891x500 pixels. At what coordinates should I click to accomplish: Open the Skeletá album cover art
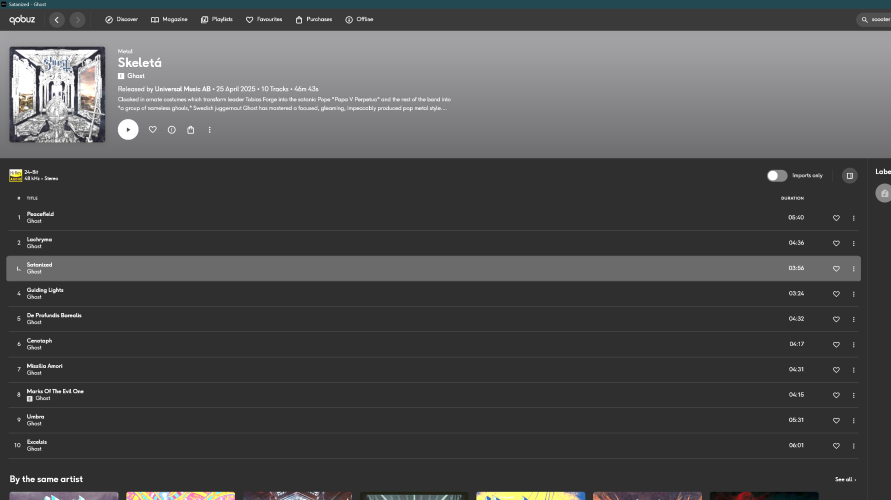[57, 94]
